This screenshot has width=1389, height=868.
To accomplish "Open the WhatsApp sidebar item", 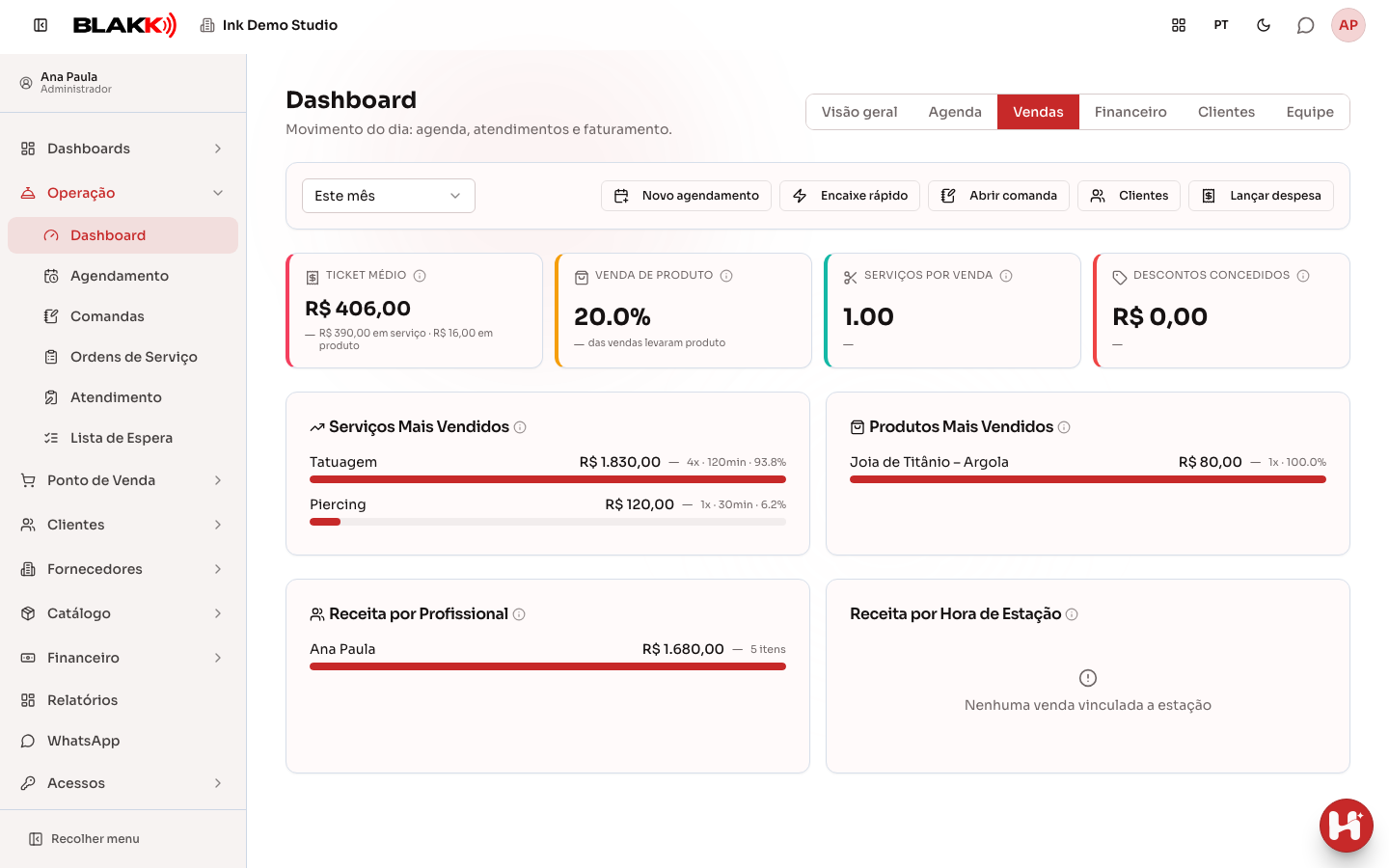I will 123,741.
